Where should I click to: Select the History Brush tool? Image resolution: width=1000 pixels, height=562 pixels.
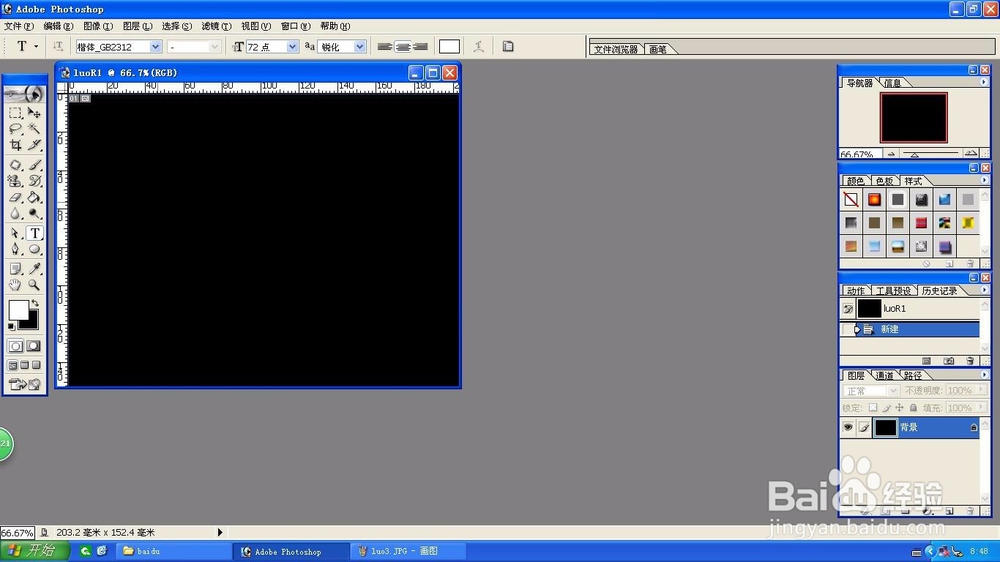pos(34,181)
